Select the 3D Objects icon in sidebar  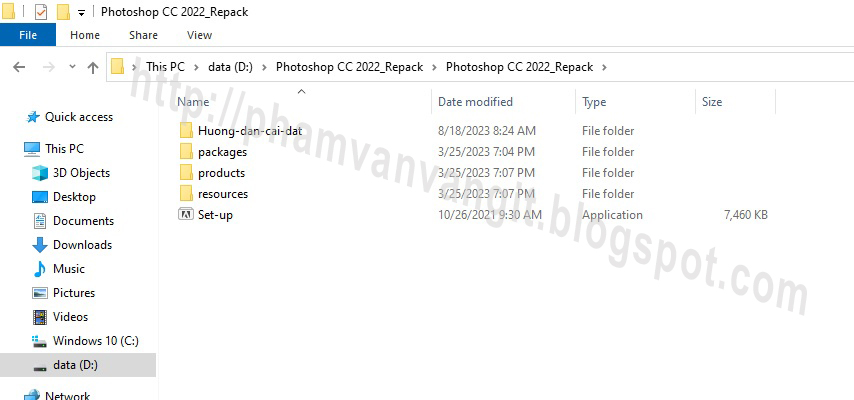(x=40, y=173)
